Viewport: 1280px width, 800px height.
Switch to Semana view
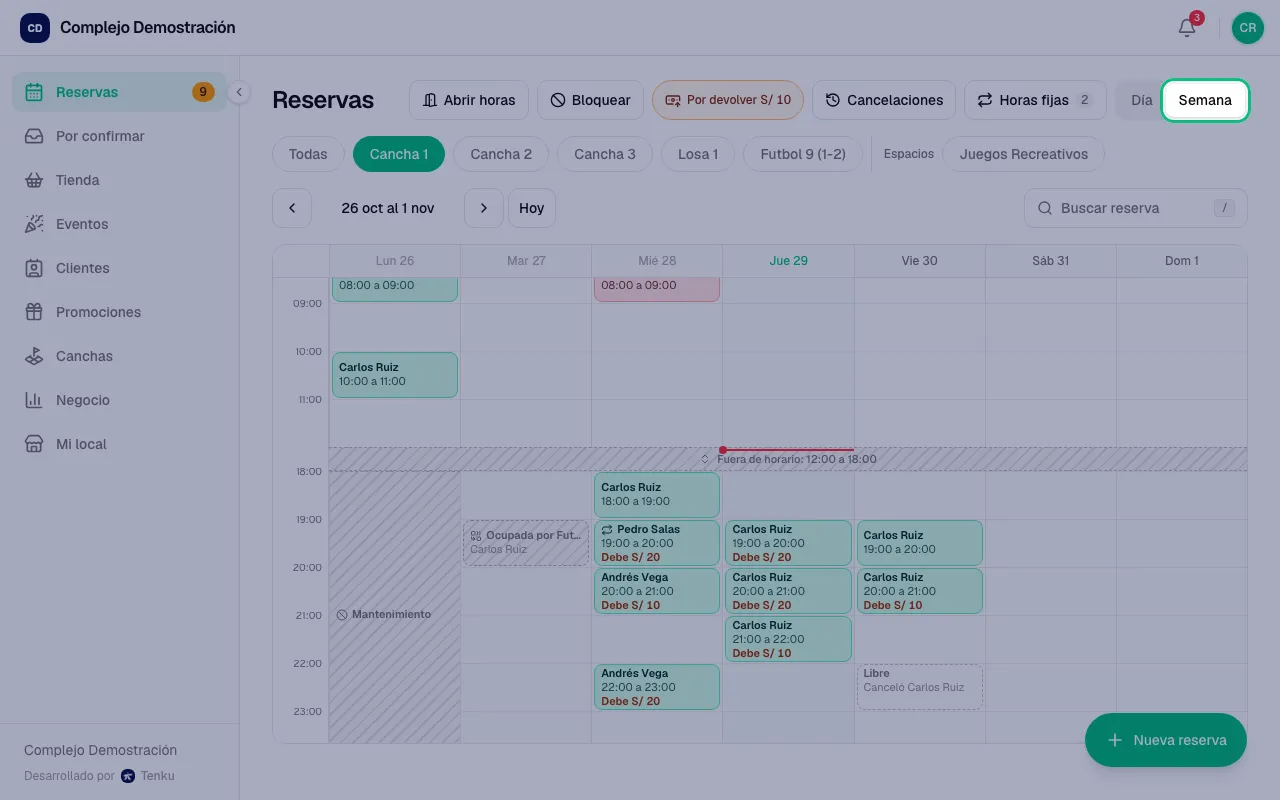pyautogui.click(x=1205, y=100)
